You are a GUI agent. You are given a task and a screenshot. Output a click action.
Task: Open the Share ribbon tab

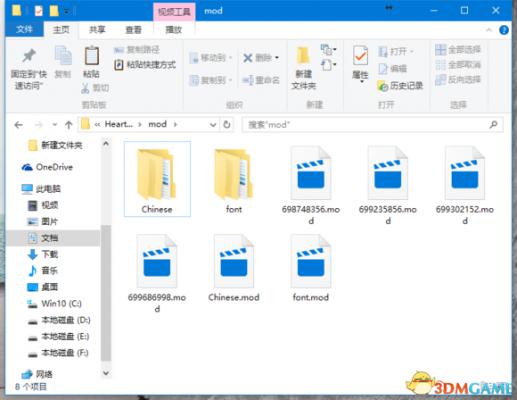[x=97, y=30]
